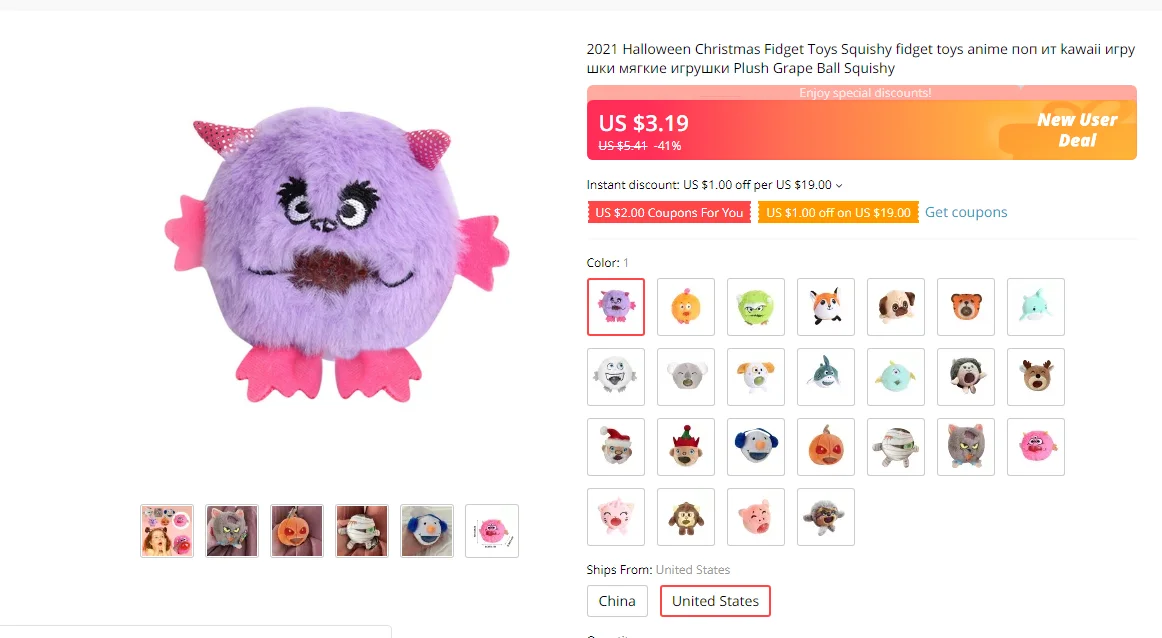The width and height of the screenshot is (1162, 638).
Task: Expand the Instant discount details arrow
Action: tap(839, 185)
